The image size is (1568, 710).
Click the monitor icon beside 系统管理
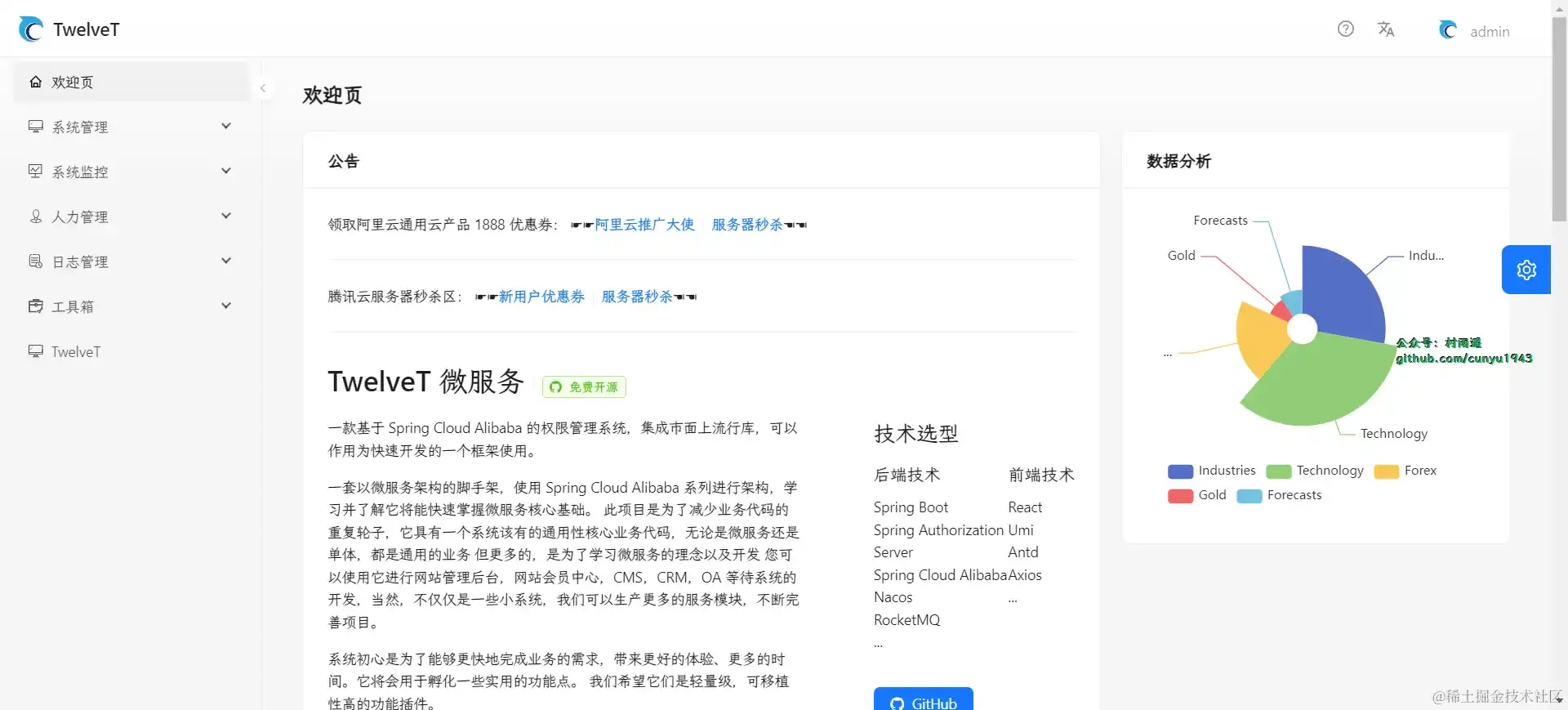pyautogui.click(x=36, y=127)
